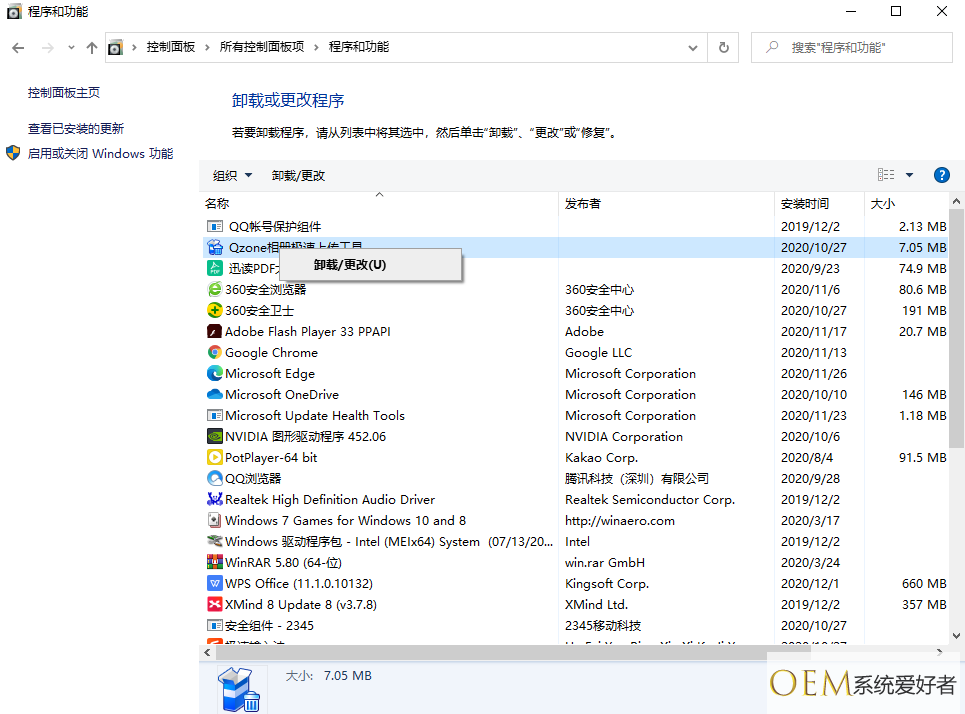Screen dimensions: 965x714
Task: Select the Adobe Flash Player icon
Action: click(214, 332)
